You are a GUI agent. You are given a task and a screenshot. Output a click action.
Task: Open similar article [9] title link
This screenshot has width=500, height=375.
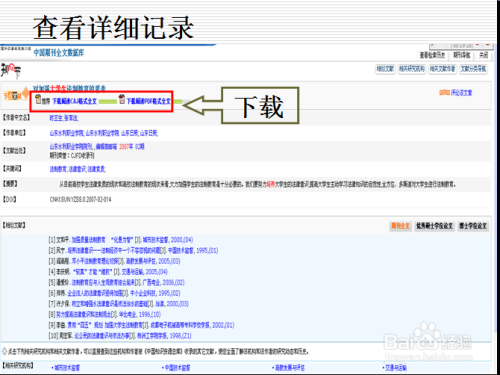[x=105, y=325]
